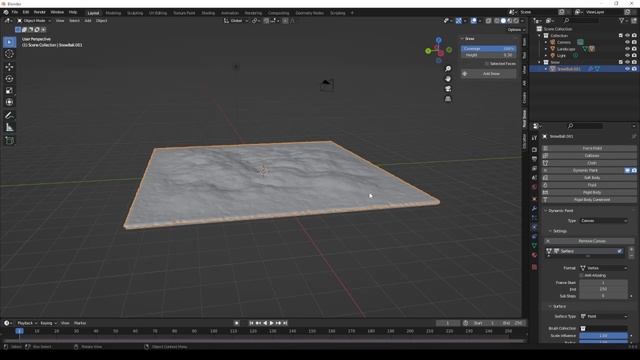This screenshot has height=360, width=640.
Task: Click the Soft Body physics button
Action: [x=588, y=178]
